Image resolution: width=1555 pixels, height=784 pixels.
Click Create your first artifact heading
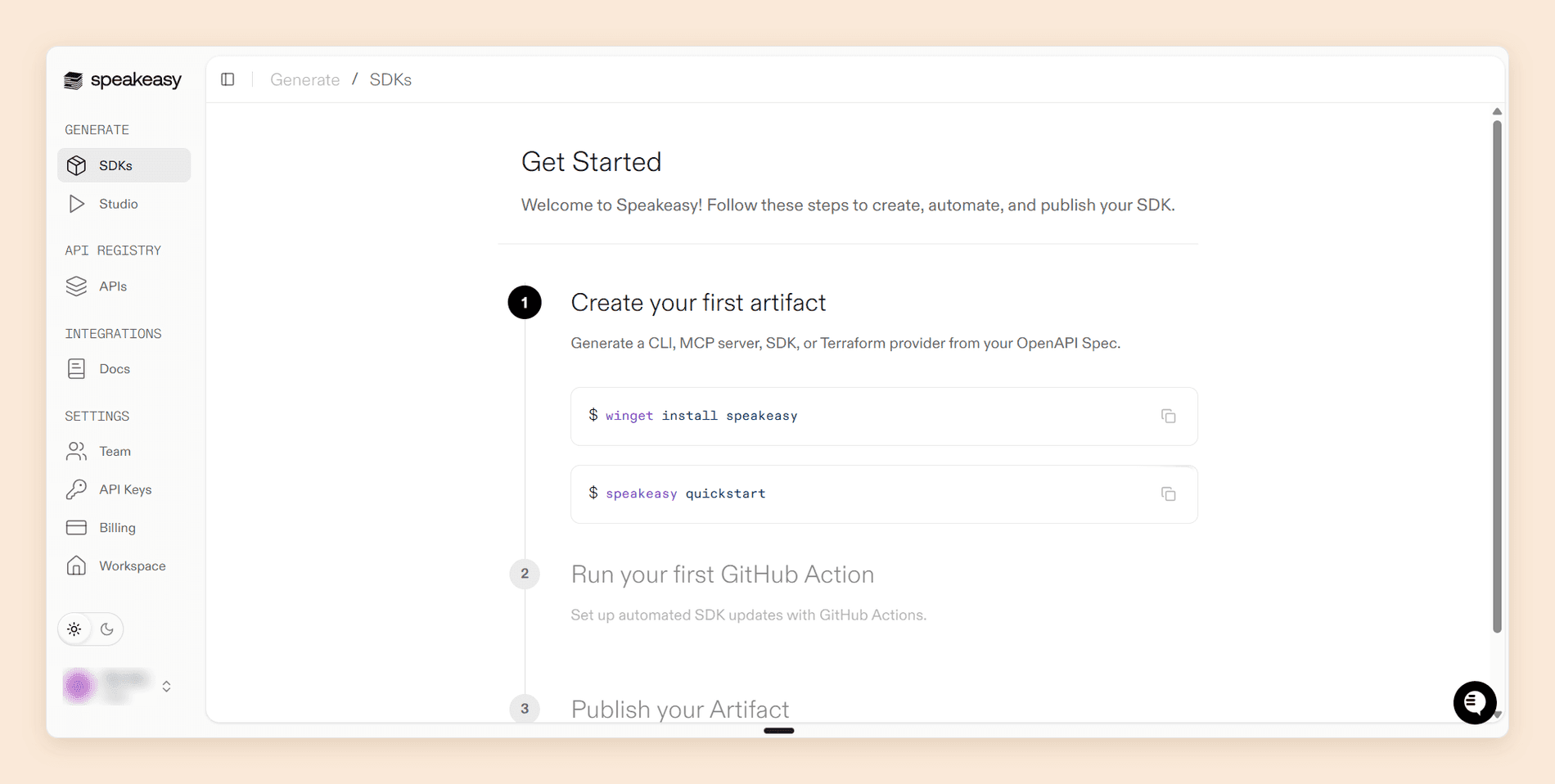click(x=698, y=303)
